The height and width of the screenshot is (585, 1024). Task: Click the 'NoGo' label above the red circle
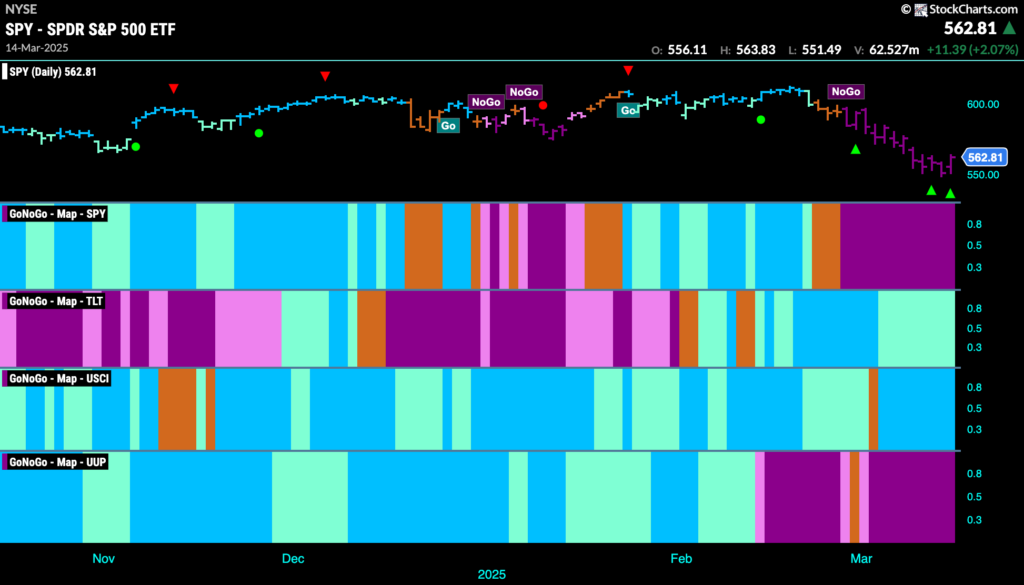pos(524,92)
